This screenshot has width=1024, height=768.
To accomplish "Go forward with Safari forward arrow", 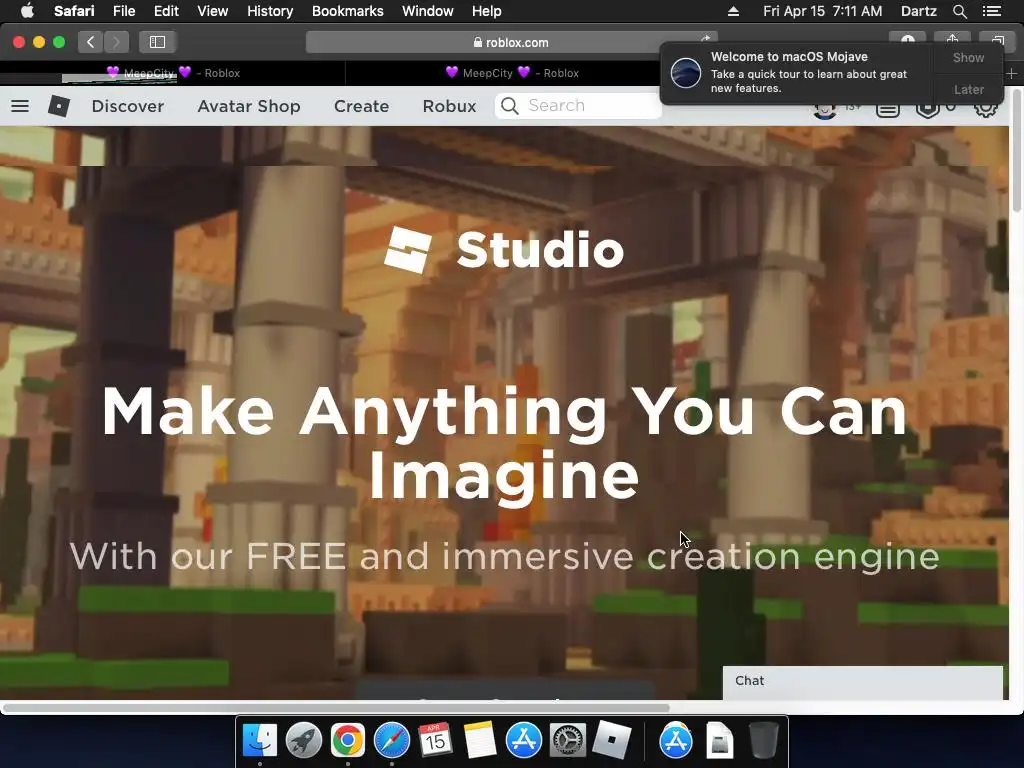I will [116, 42].
